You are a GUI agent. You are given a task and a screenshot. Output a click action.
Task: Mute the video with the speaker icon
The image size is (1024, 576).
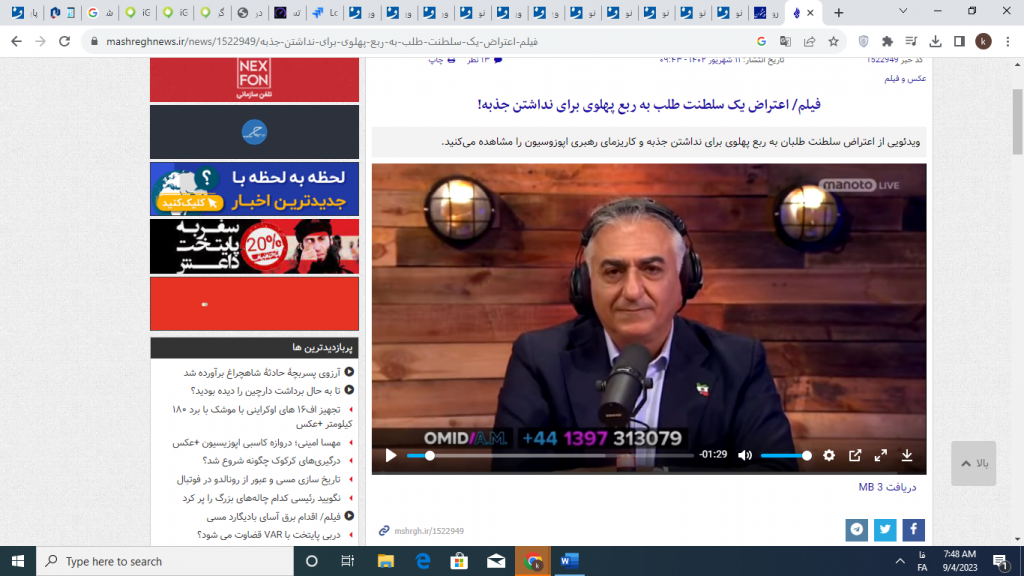coord(745,456)
